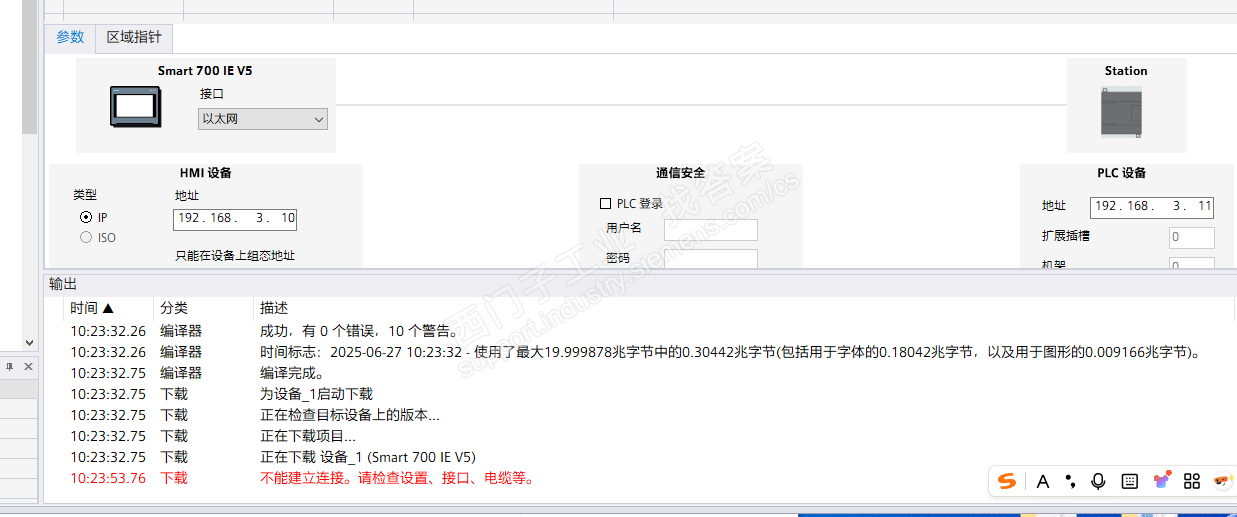The width and height of the screenshot is (1237, 517).
Task: Click the 通信安全 section header
Action: coord(680,173)
